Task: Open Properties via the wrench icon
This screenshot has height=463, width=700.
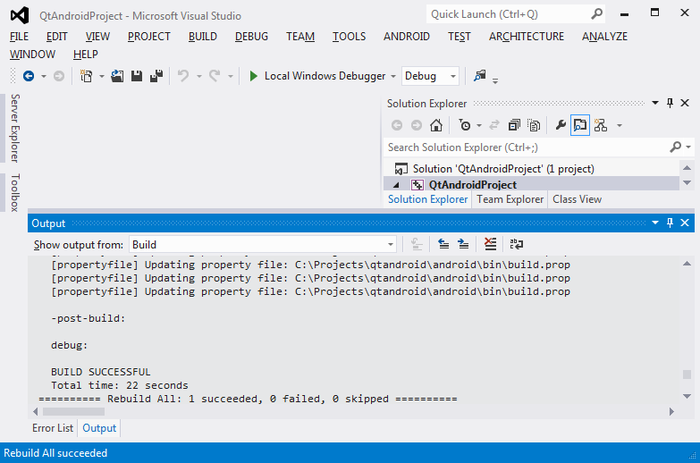Action: pyautogui.click(x=560, y=125)
